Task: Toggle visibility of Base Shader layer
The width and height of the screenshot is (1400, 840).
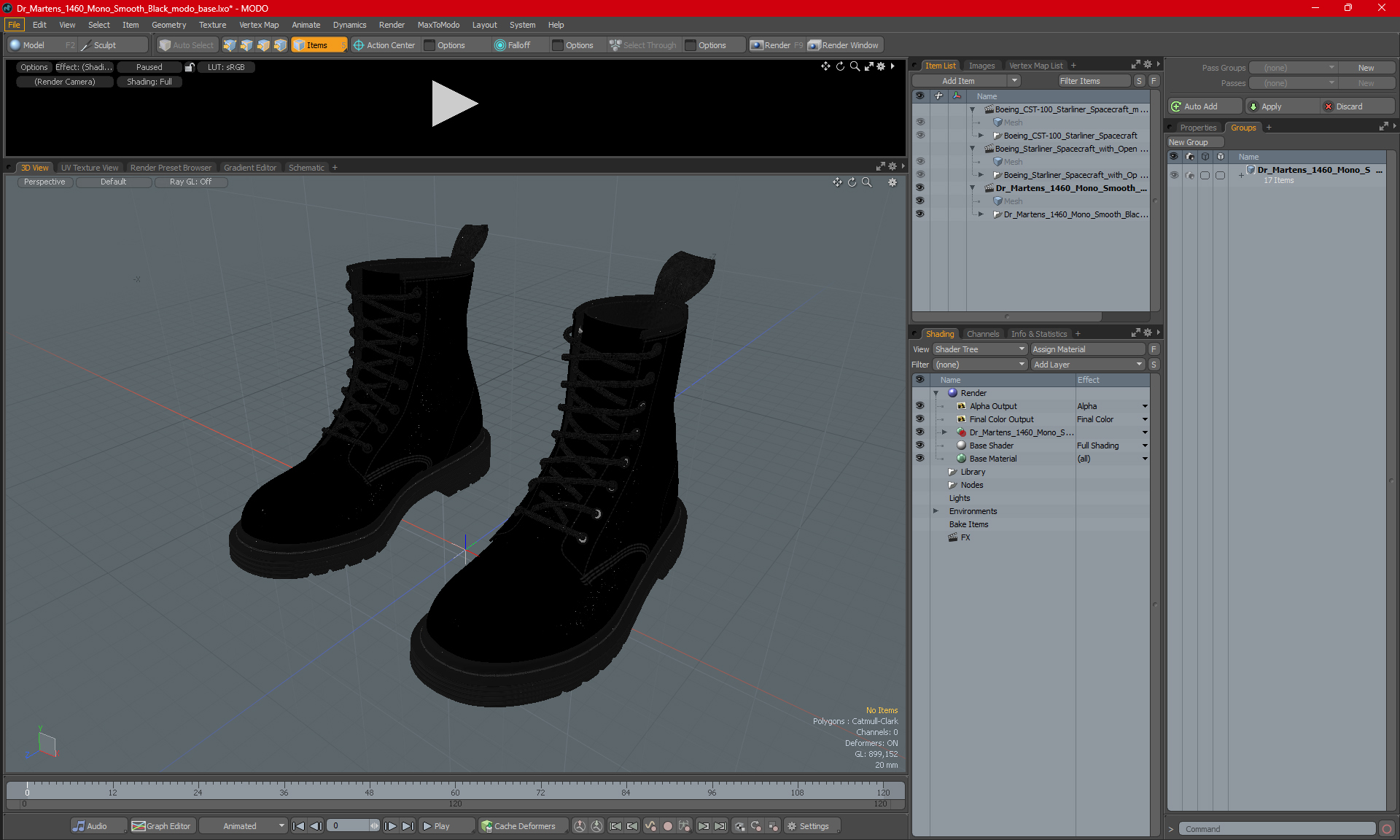Action: click(919, 446)
